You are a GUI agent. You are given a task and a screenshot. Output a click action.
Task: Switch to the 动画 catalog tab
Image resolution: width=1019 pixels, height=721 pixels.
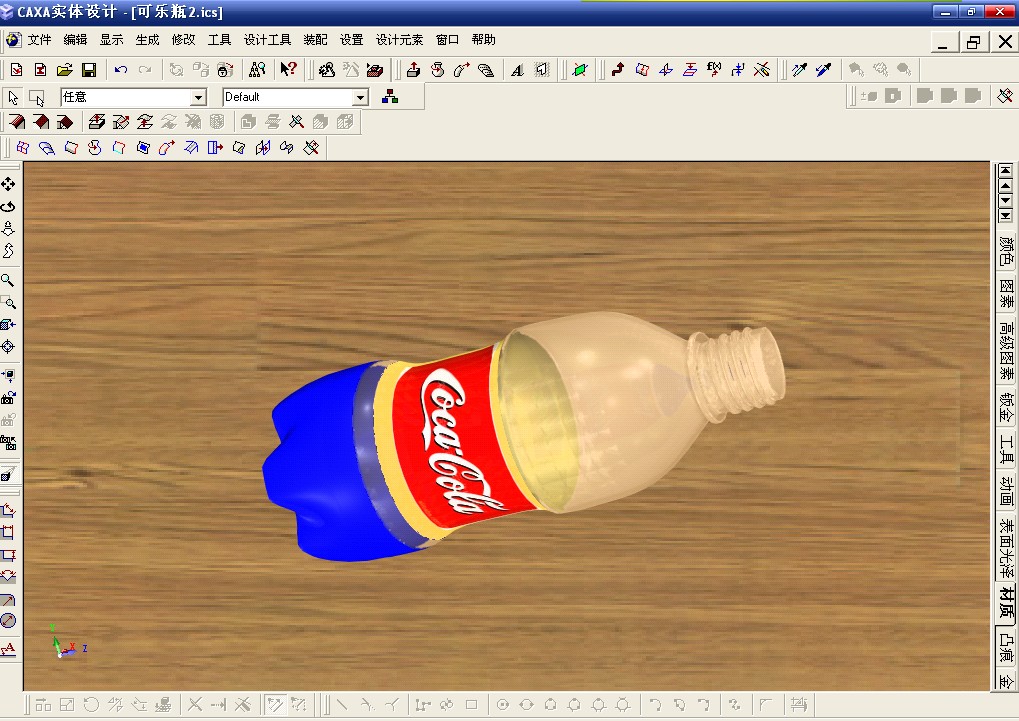point(1006,492)
